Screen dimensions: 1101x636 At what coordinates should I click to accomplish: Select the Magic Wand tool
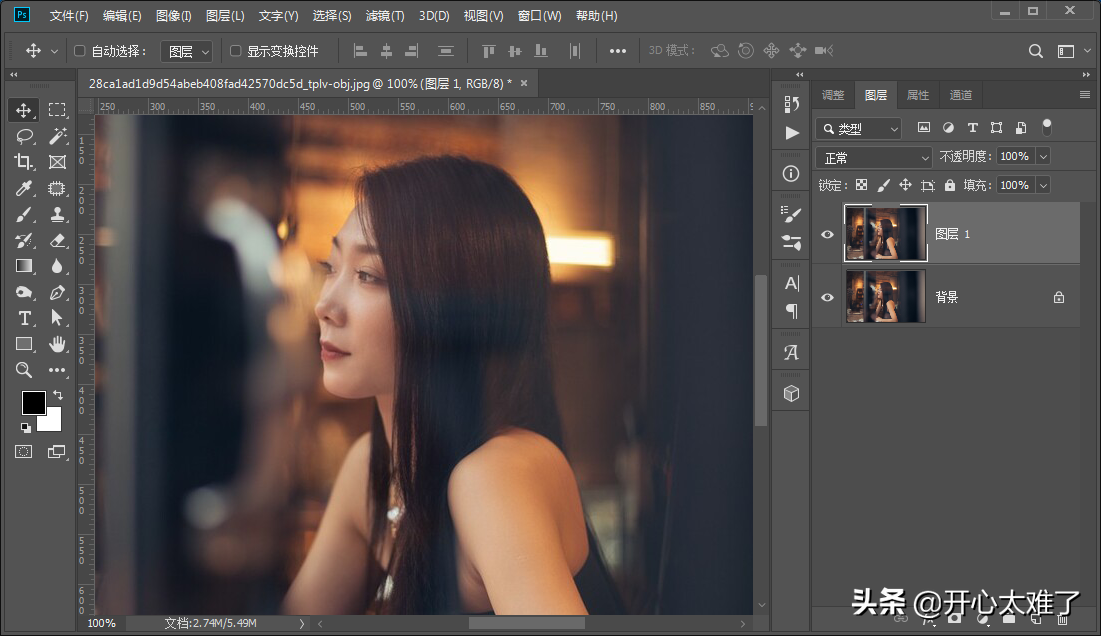[57, 136]
